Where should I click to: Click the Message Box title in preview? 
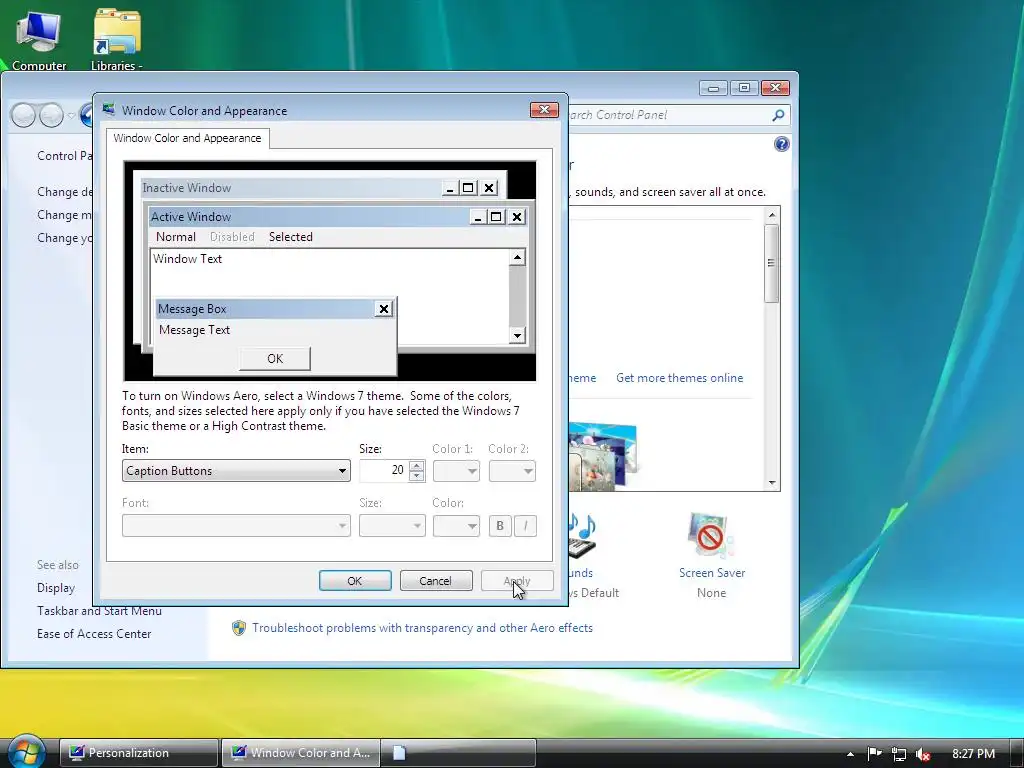[x=264, y=309]
